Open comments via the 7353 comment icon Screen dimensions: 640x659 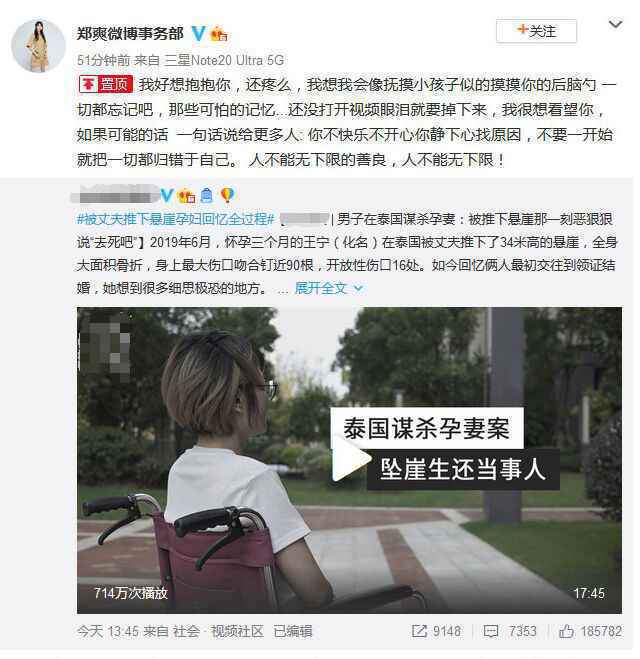click(510, 631)
